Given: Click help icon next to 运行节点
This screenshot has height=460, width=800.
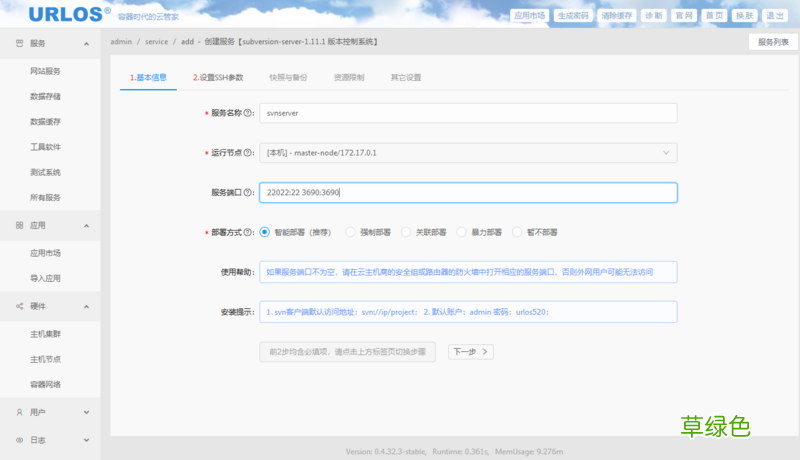Looking at the screenshot, I should point(247,152).
